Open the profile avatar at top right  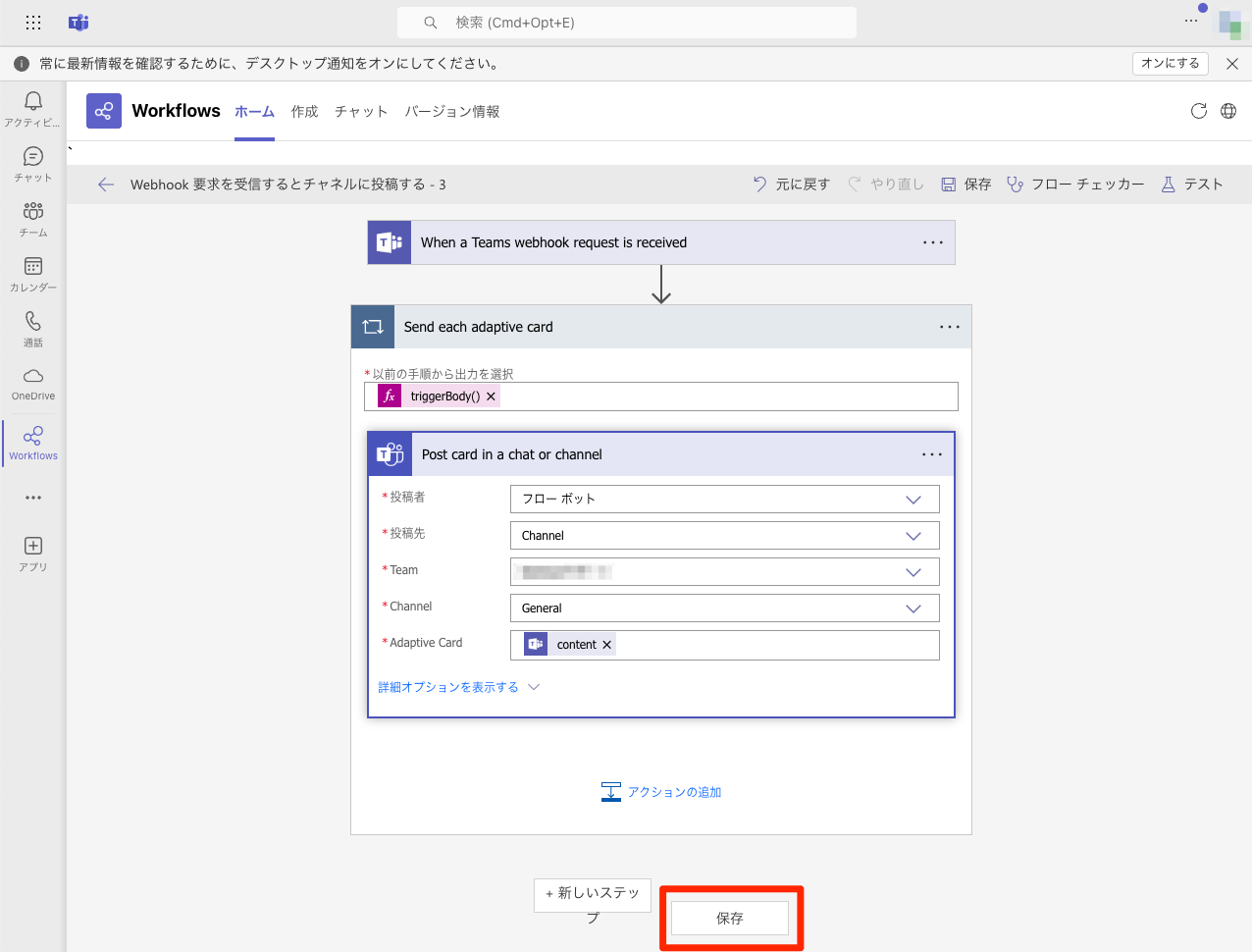[1230, 24]
